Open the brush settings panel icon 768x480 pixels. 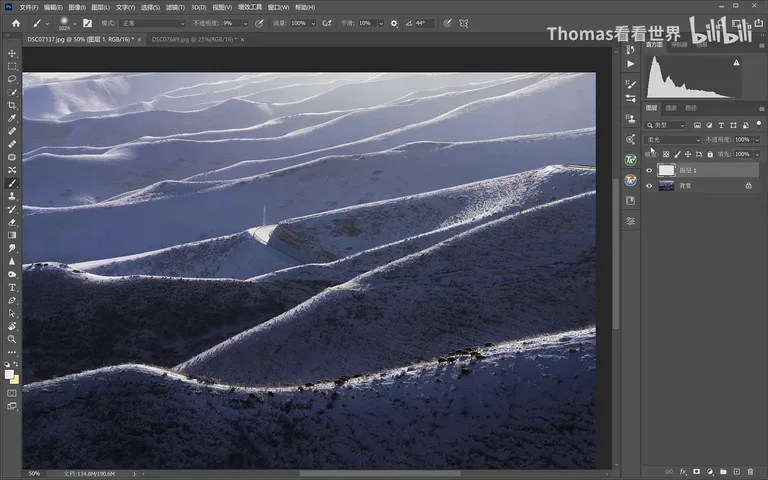[x=88, y=23]
